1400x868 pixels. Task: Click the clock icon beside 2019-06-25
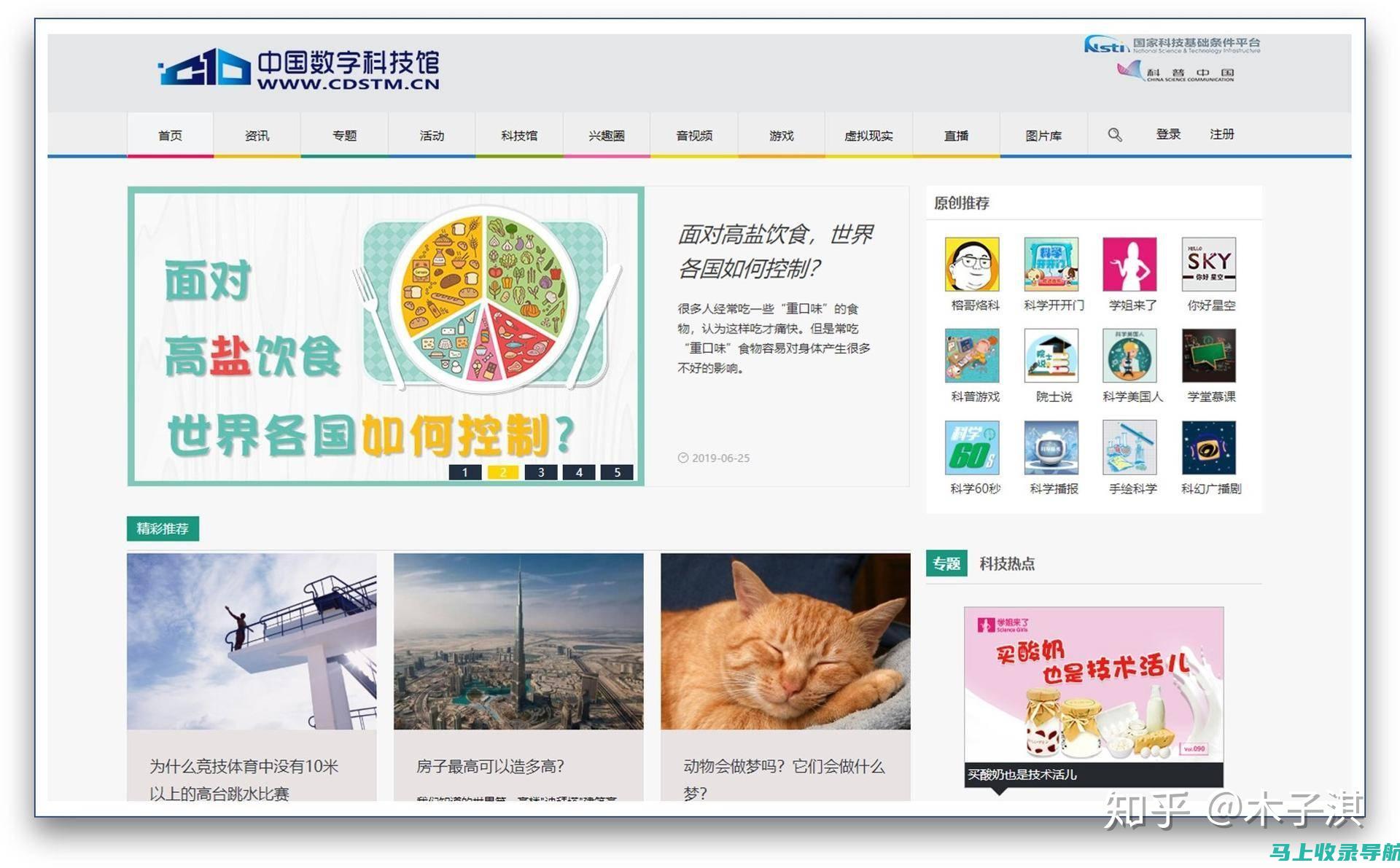point(682,458)
